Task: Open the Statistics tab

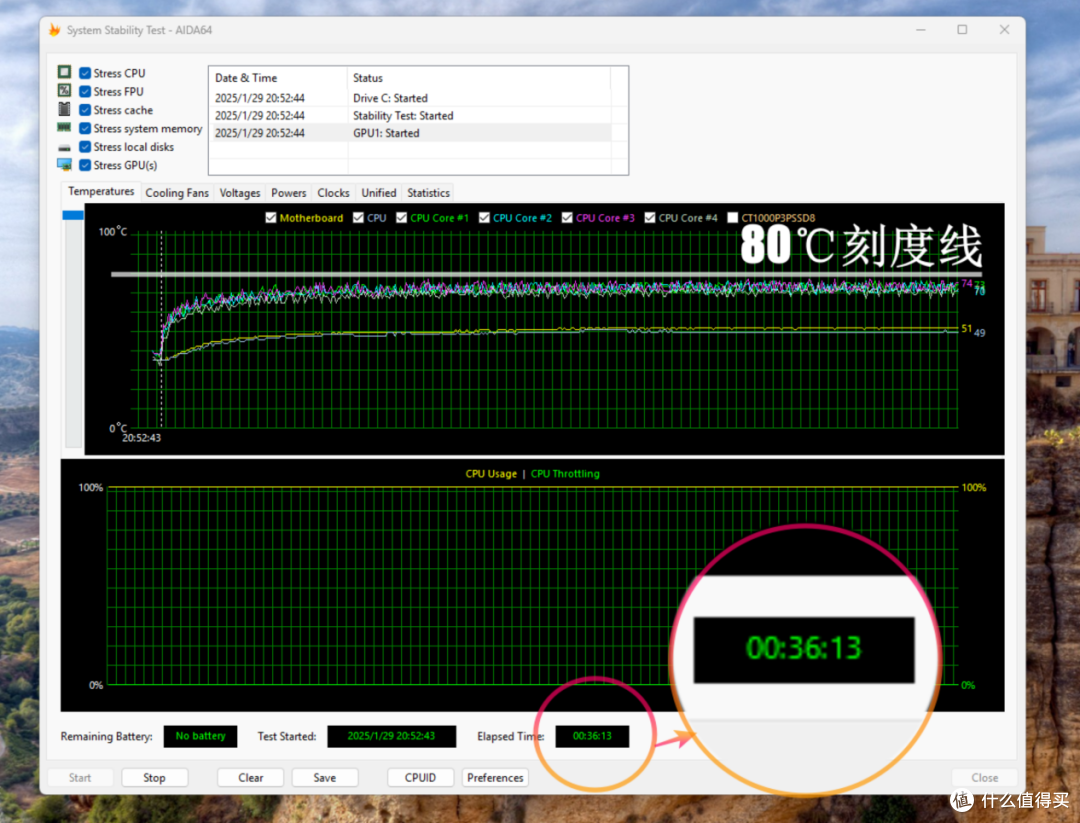Action: (428, 193)
